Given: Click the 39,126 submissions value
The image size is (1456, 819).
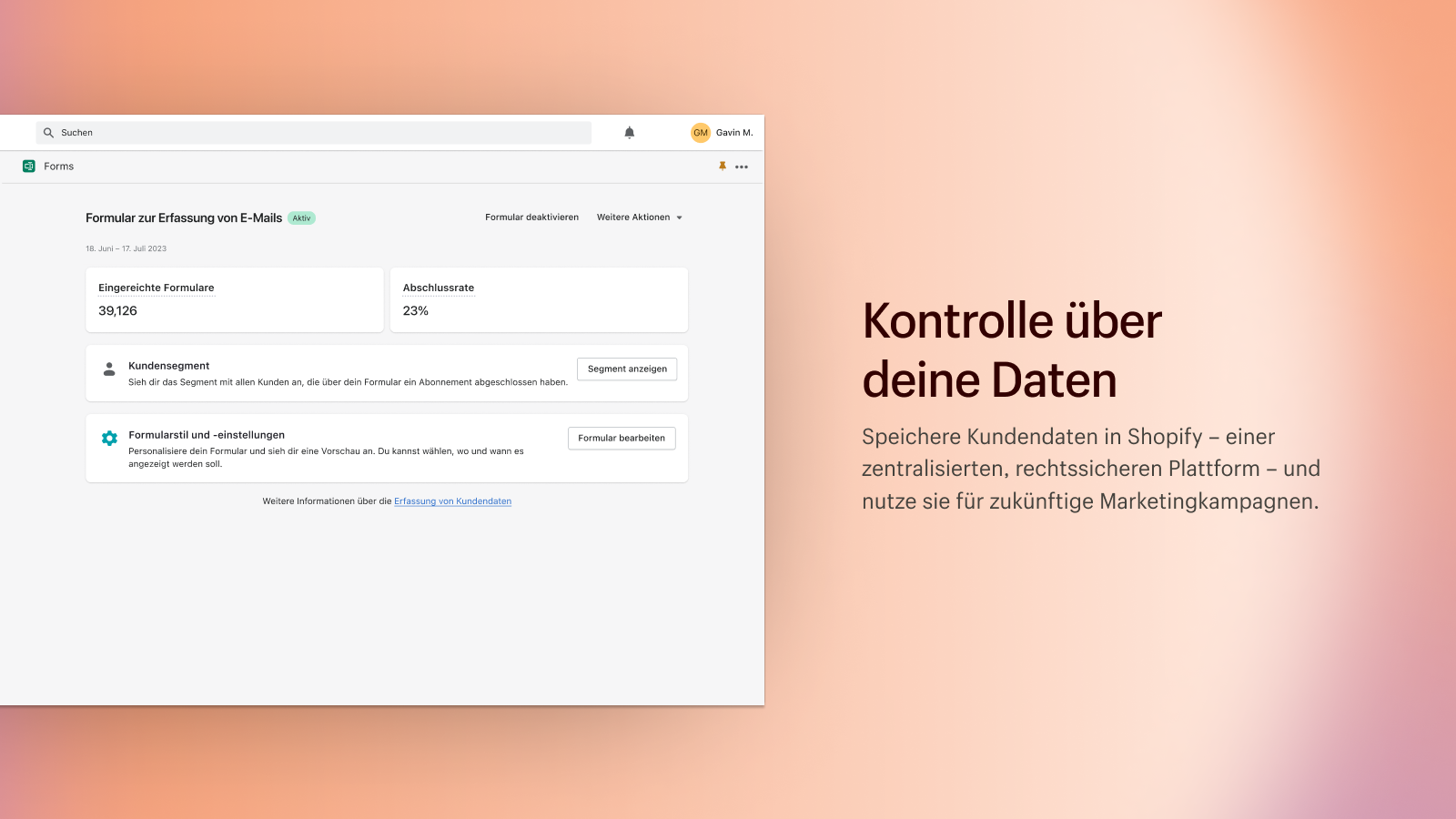Looking at the screenshot, I should [117, 310].
